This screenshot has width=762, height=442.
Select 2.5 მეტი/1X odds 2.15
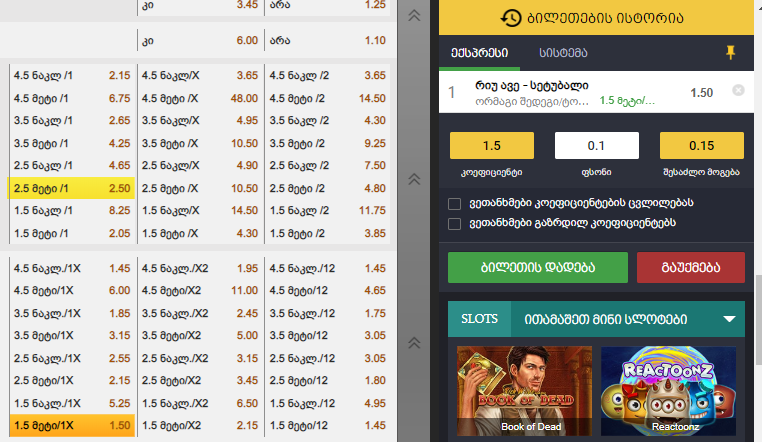pos(71,381)
